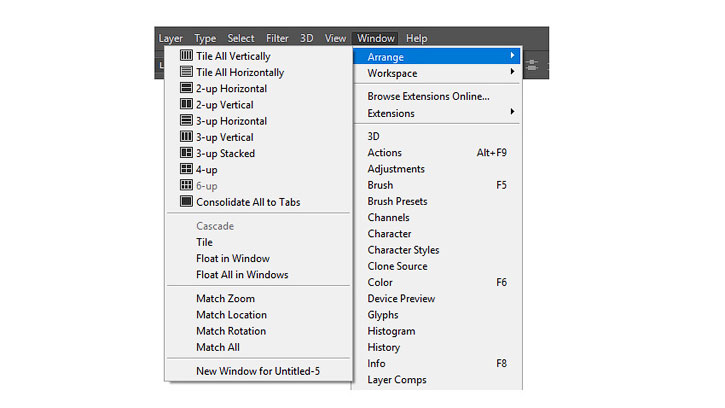Click the Consolidate All to Tabs icon

186,201
